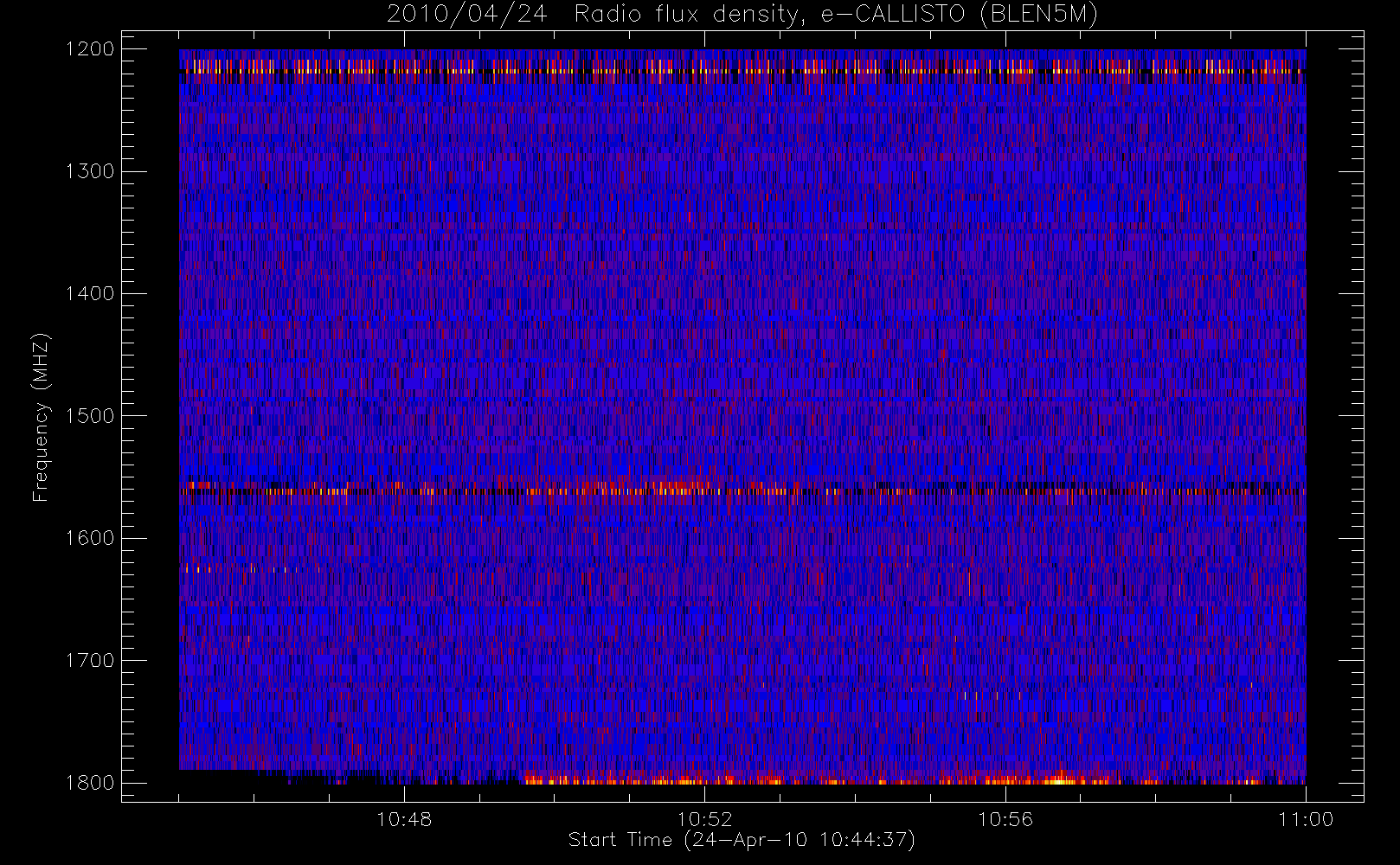Click the 11:00 time tick label
This screenshot has height=865, width=1400.
[x=1306, y=819]
